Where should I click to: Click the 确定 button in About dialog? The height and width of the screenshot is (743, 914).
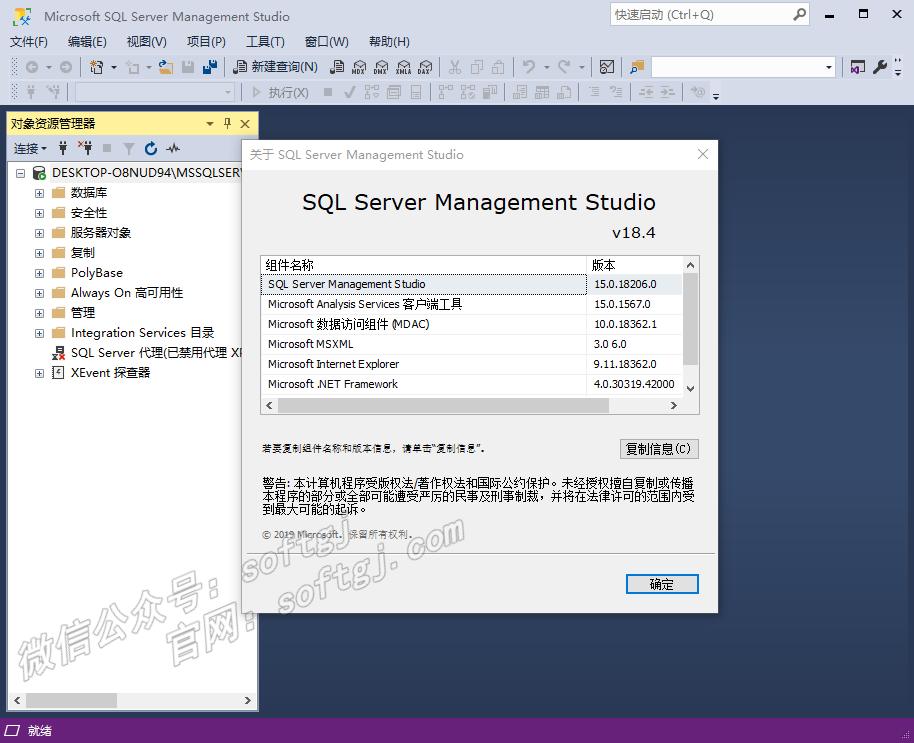(x=662, y=584)
